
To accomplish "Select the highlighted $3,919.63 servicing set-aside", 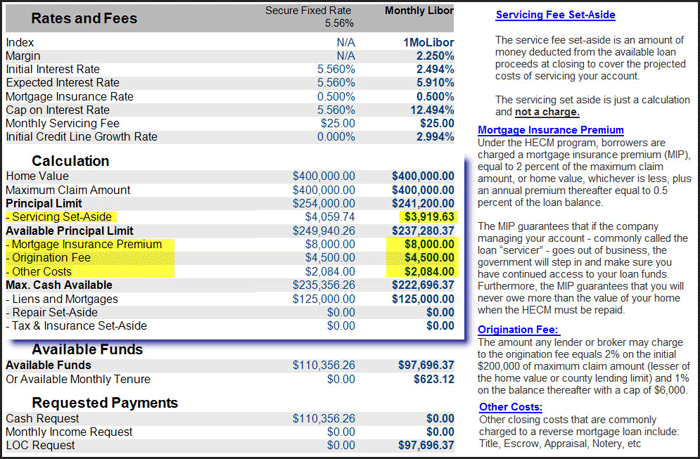I will click(429, 217).
